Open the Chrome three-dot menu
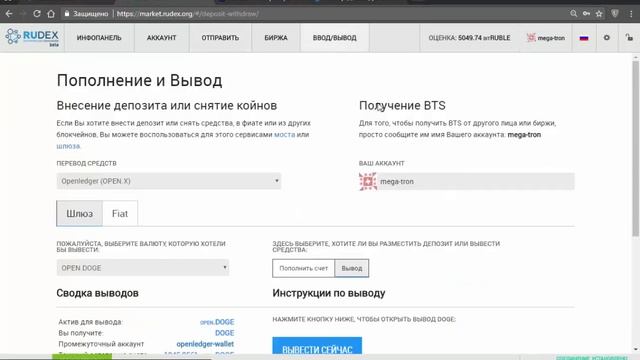 pyautogui.click(x=631, y=13)
